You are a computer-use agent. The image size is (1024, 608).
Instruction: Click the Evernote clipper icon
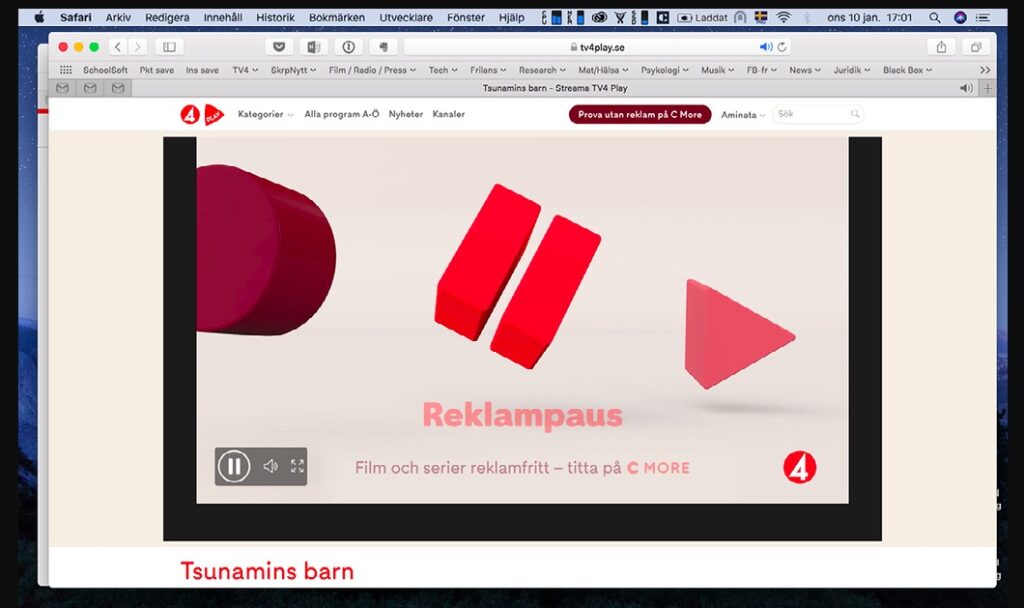pos(383,47)
